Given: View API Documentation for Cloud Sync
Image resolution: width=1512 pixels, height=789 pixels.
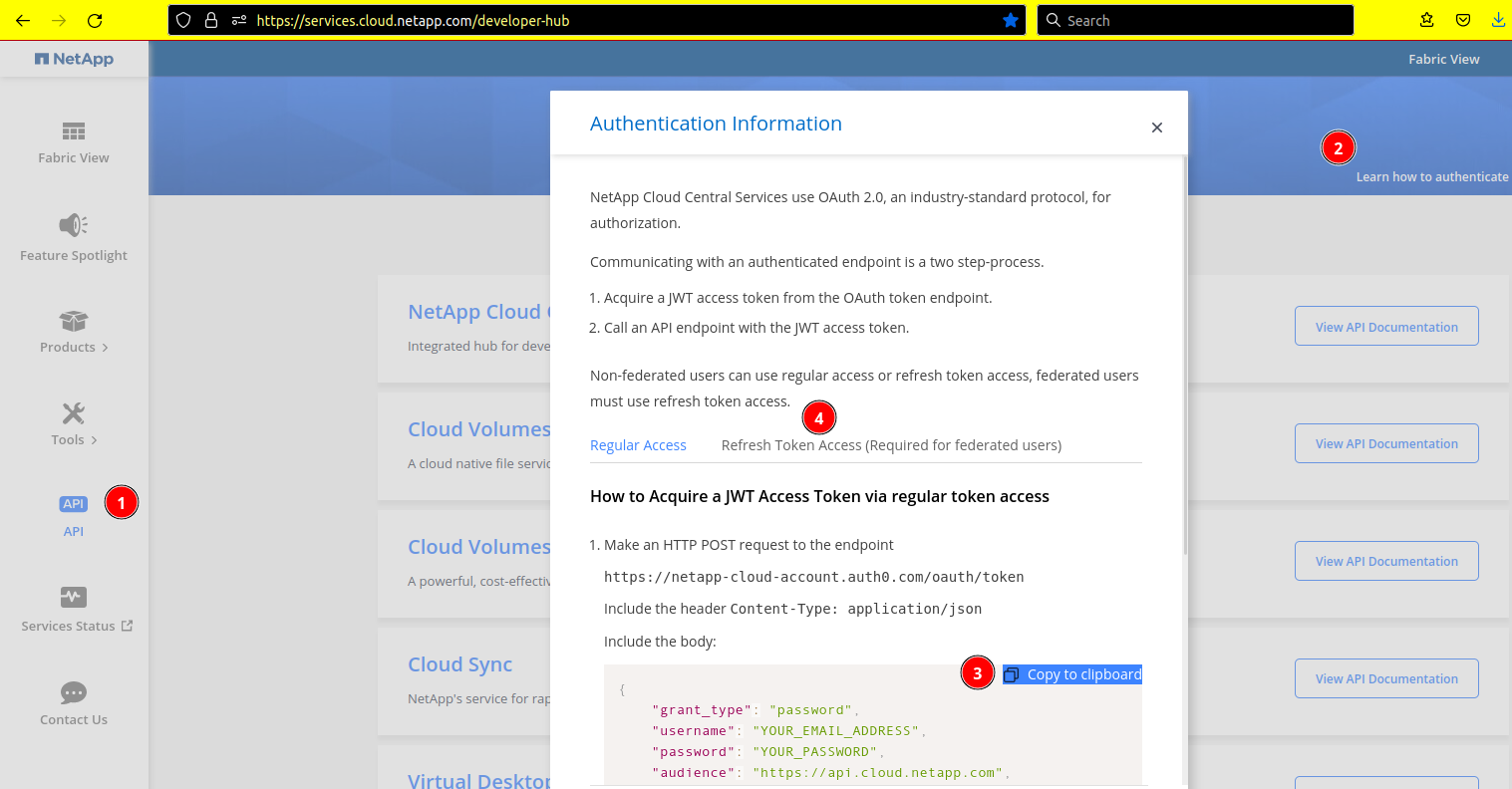Looking at the screenshot, I should point(1386,678).
